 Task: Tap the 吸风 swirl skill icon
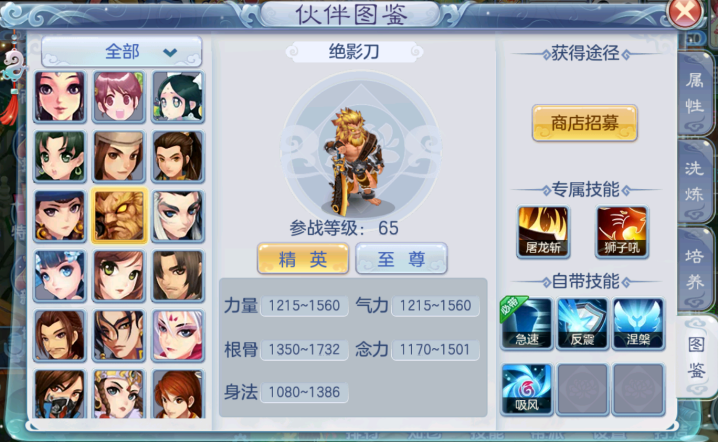pyautogui.click(x=527, y=389)
